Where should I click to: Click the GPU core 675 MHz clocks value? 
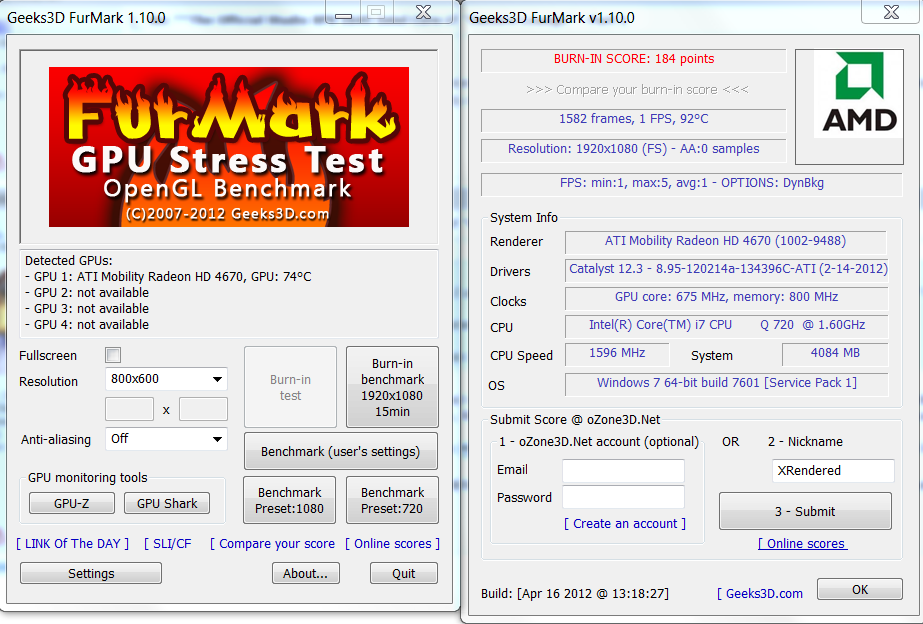727,297
